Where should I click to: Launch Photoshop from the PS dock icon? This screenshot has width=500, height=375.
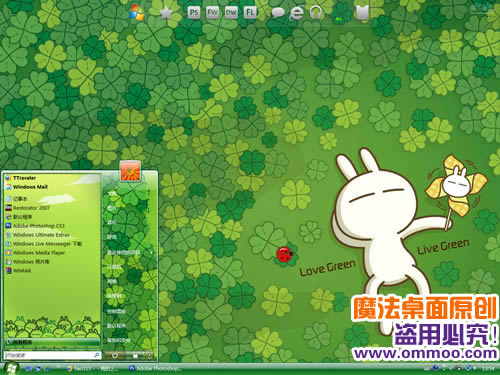[x=194, y=13]
